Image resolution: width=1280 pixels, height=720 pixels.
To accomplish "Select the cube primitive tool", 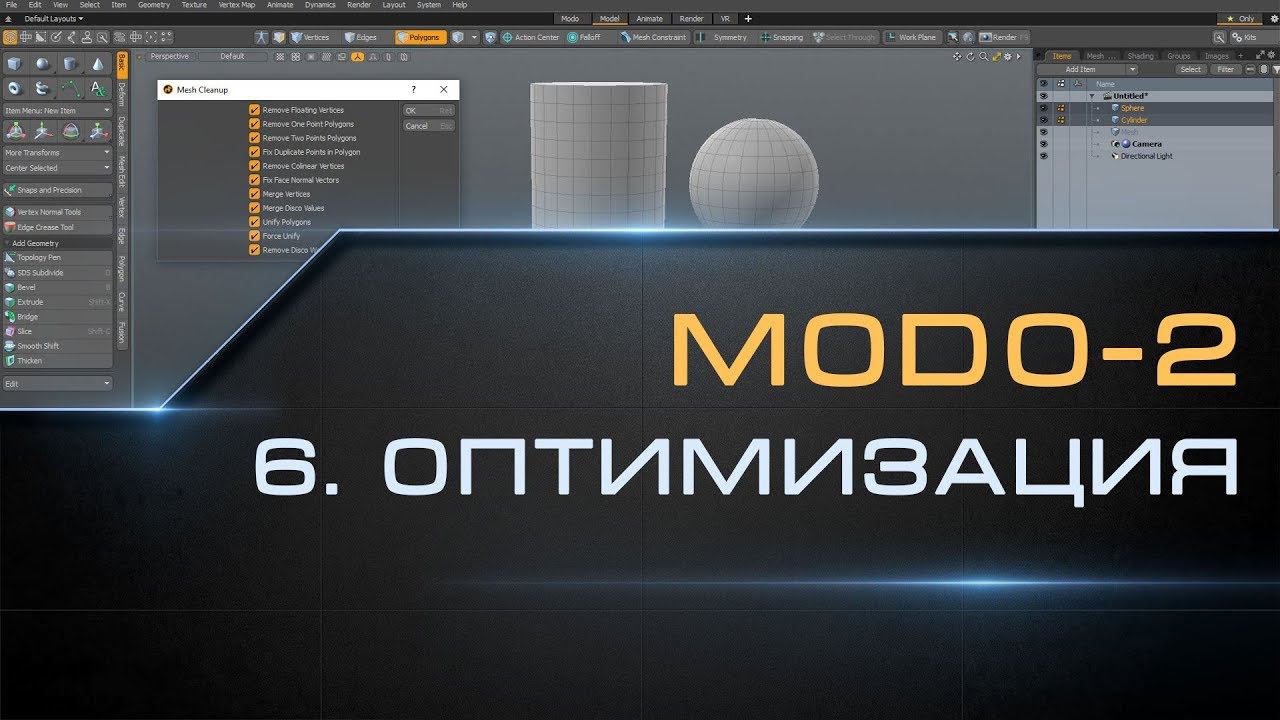I will click(x=15, y=64).
